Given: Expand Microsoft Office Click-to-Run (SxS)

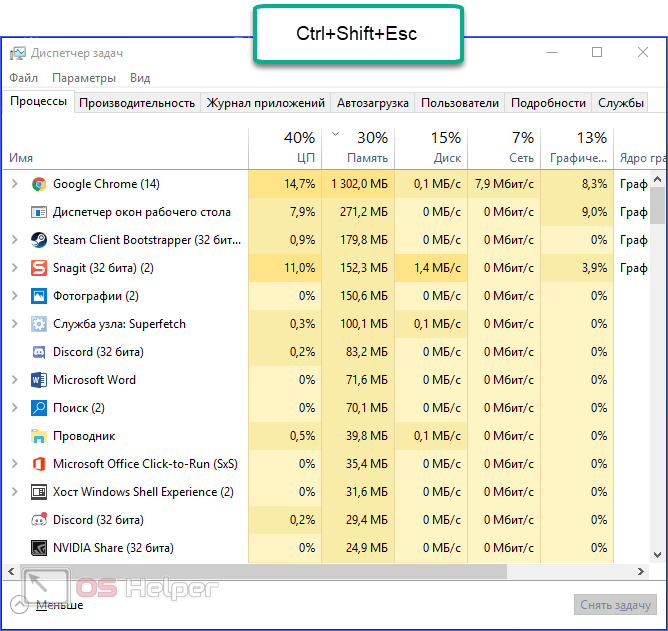Looking at the screenshot, I should 14,464.
